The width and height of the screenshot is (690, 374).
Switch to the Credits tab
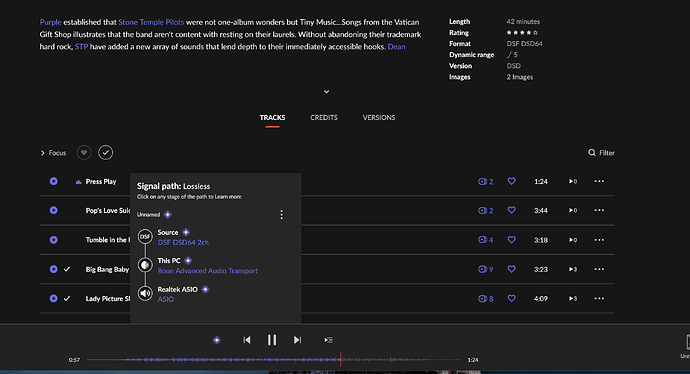pos(324,117)
